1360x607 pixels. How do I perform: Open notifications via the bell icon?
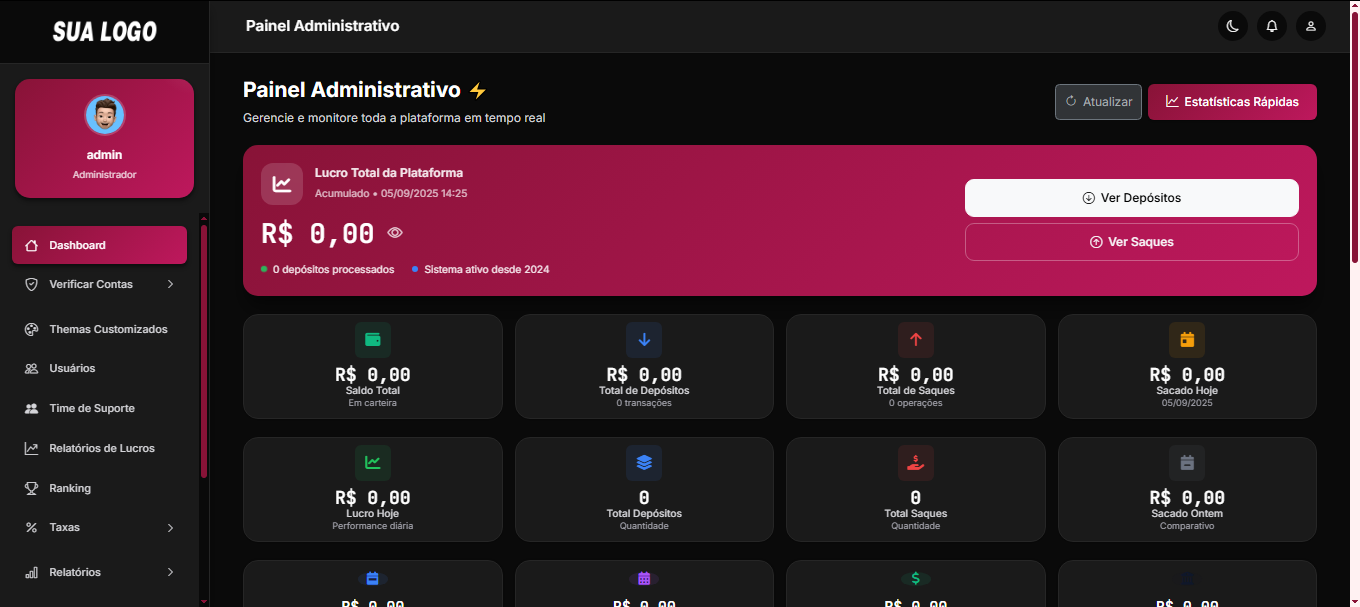1271,26
